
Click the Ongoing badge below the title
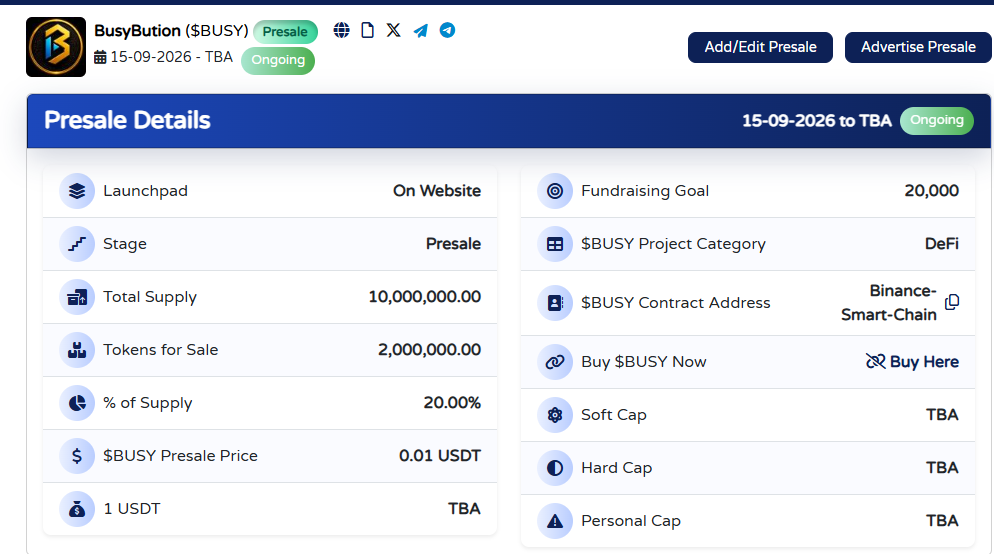[x=278, y=60]
